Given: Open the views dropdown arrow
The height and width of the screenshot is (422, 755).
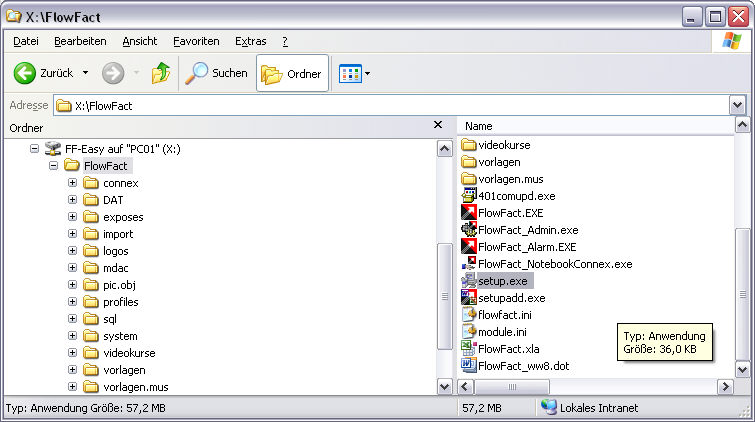Looking at the screenshot, I should (367, 74).
